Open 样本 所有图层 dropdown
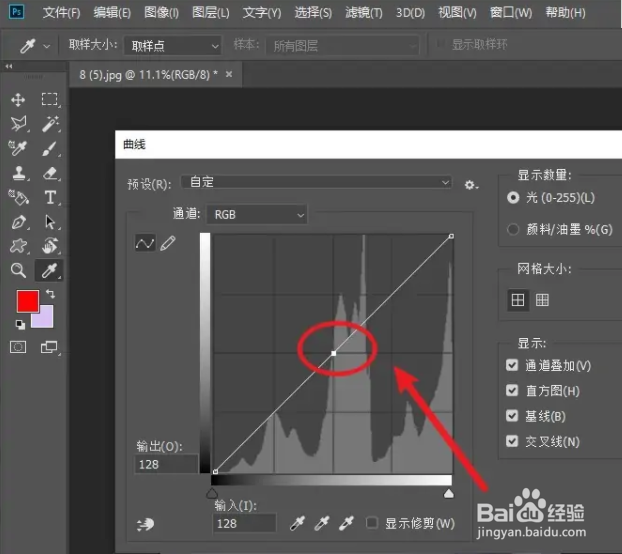Viewport: 622px width, 554px height. point(342,46)
